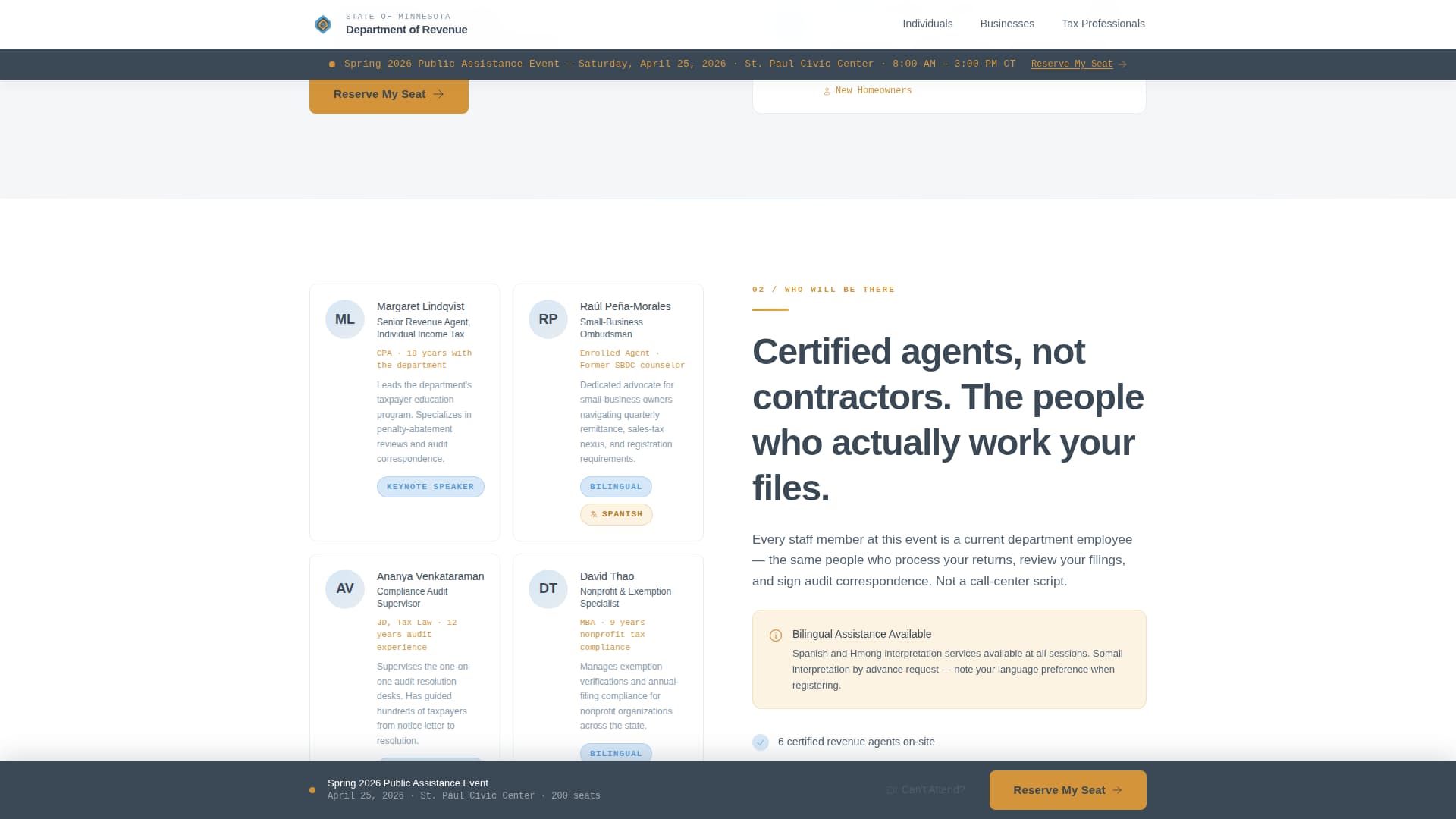The width and height of the screenshot is (1456, 819).
Task: Click the person icon next to New Homeowners
Action: point(827,91)
